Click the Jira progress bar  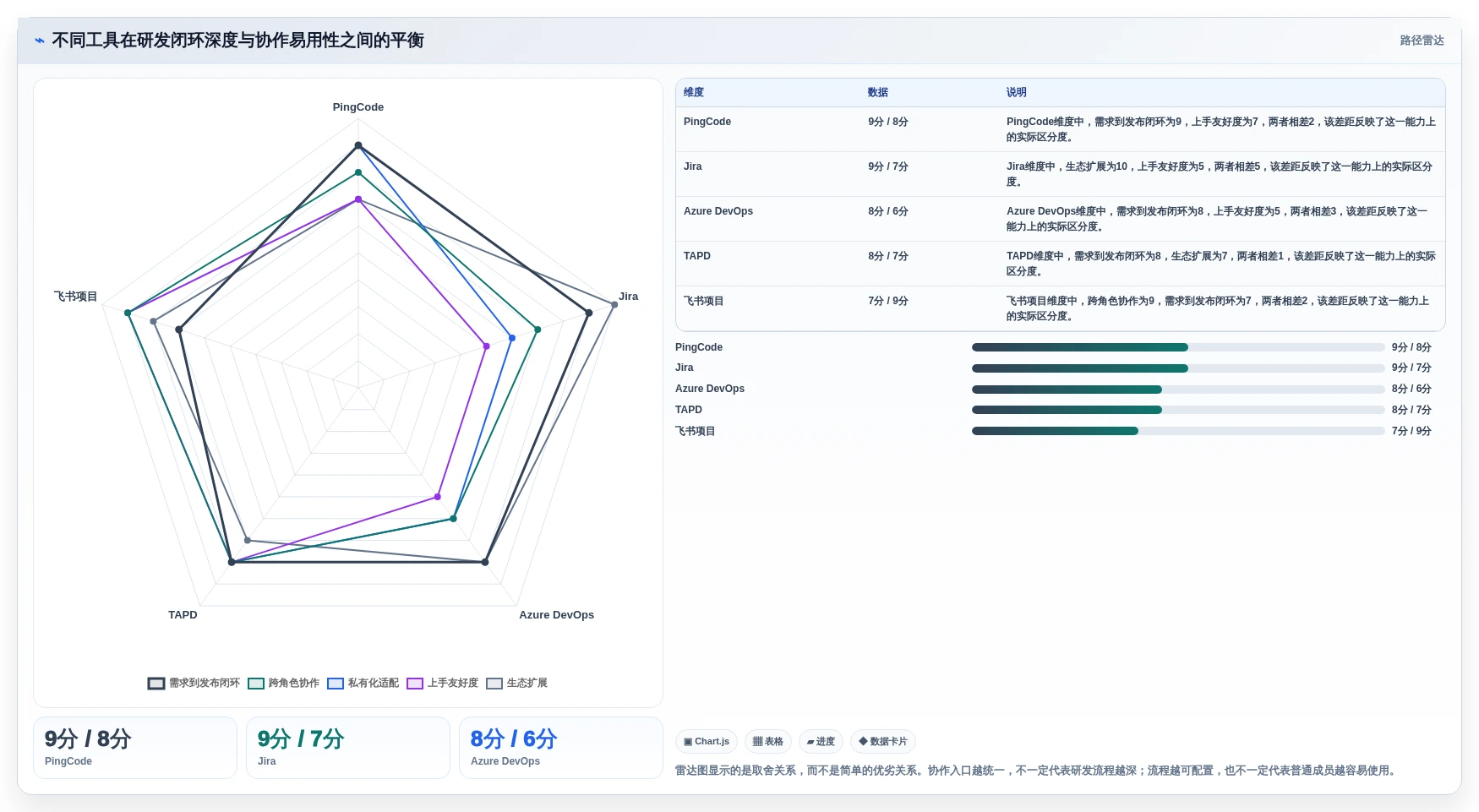point(1178,368)
